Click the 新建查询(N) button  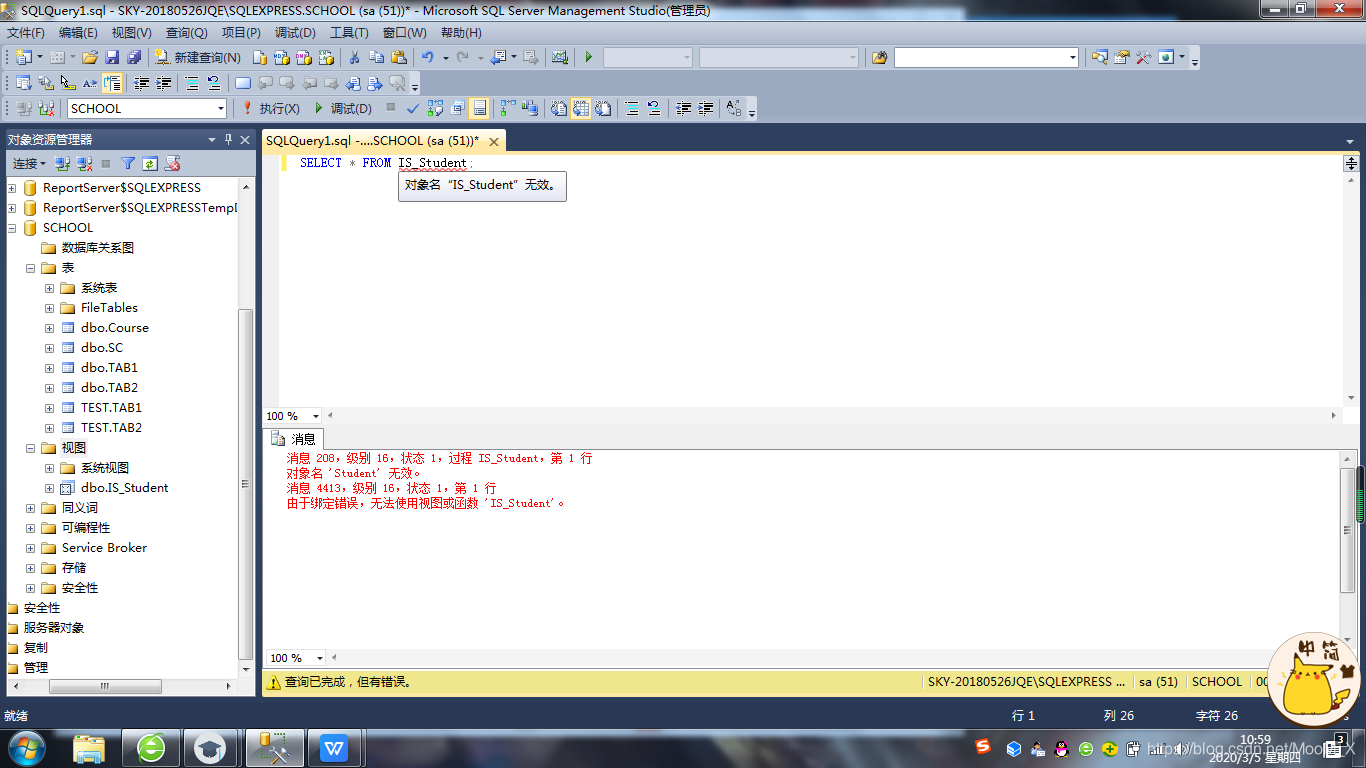196,57
